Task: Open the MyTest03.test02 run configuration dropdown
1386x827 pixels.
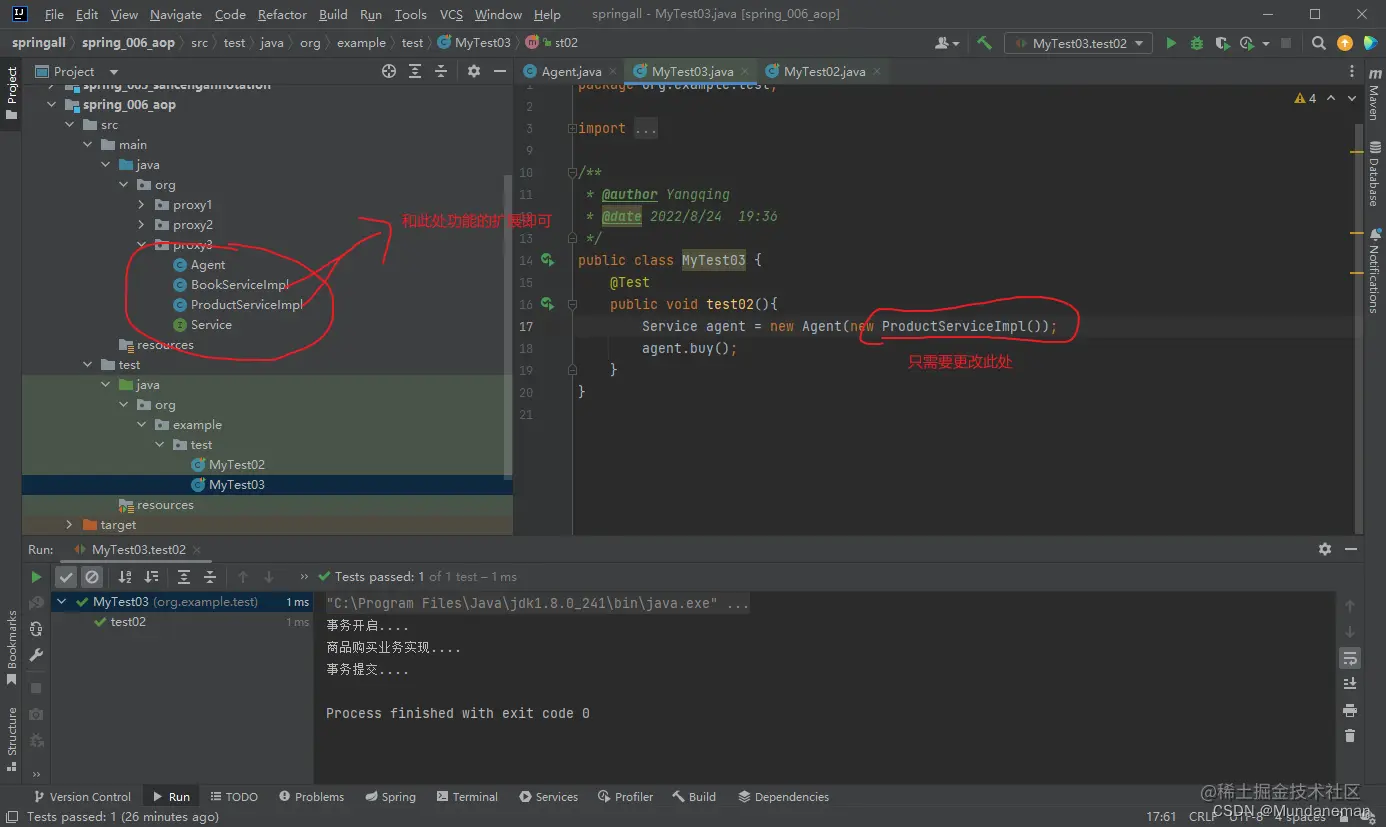Action: point(1079,43)
